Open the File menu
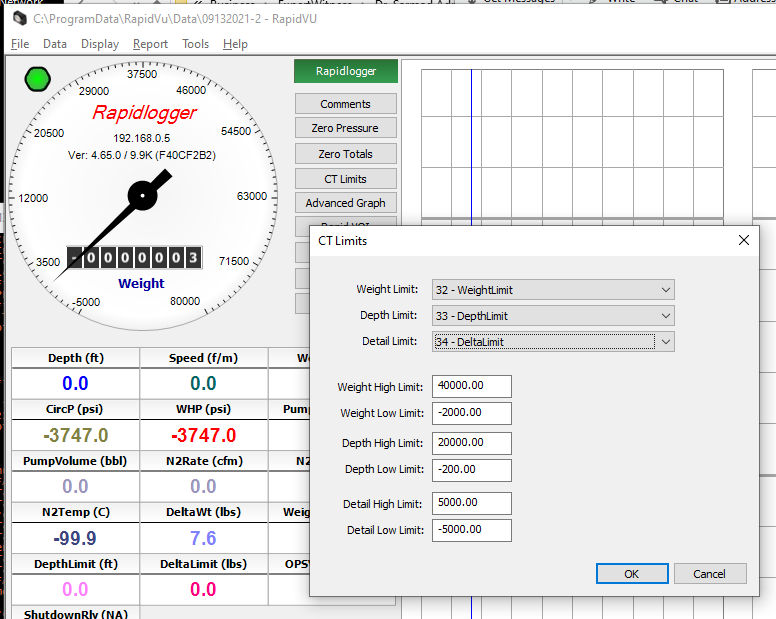776x619 pixels. 20,44
